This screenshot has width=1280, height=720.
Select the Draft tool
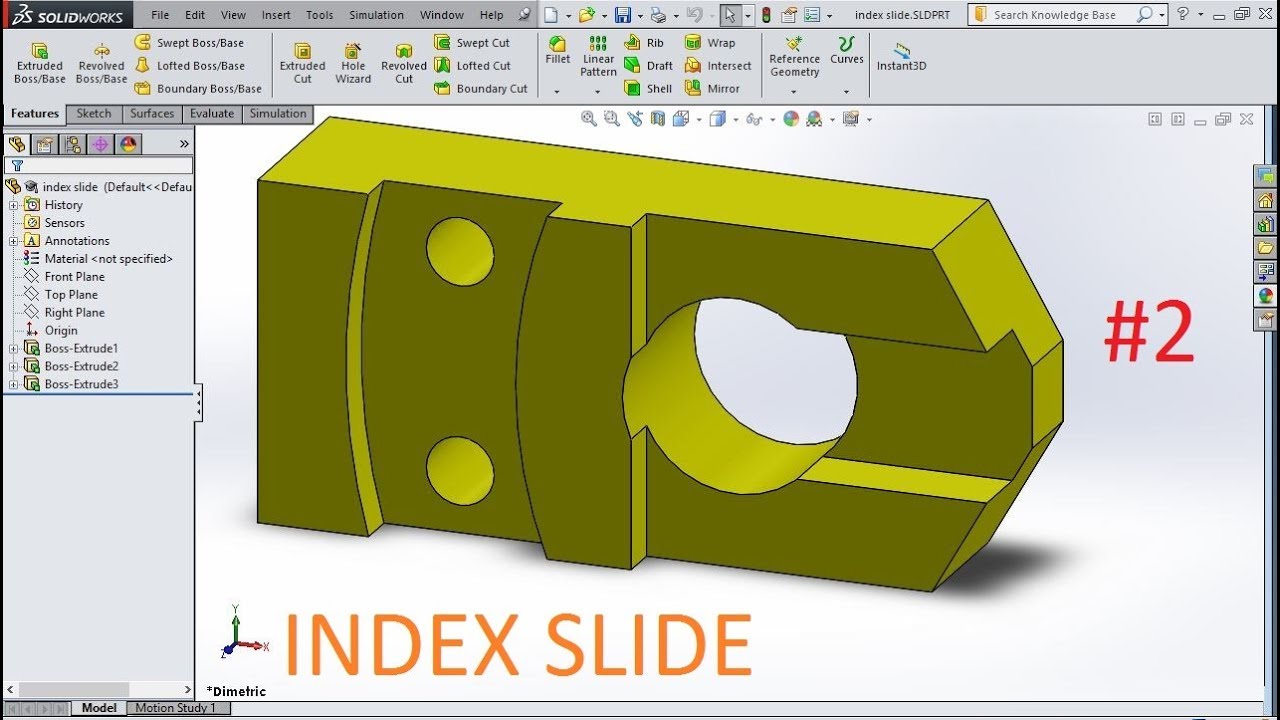coord(648,66)
